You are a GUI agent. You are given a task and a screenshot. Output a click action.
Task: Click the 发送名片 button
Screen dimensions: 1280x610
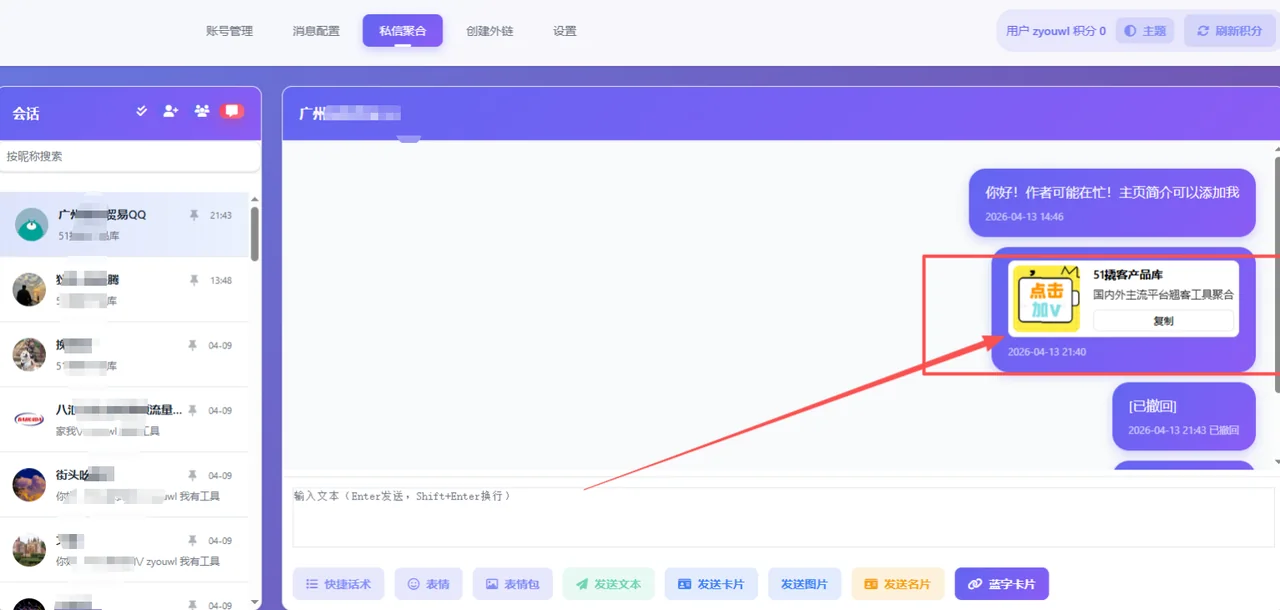click(x=897, y=584)
